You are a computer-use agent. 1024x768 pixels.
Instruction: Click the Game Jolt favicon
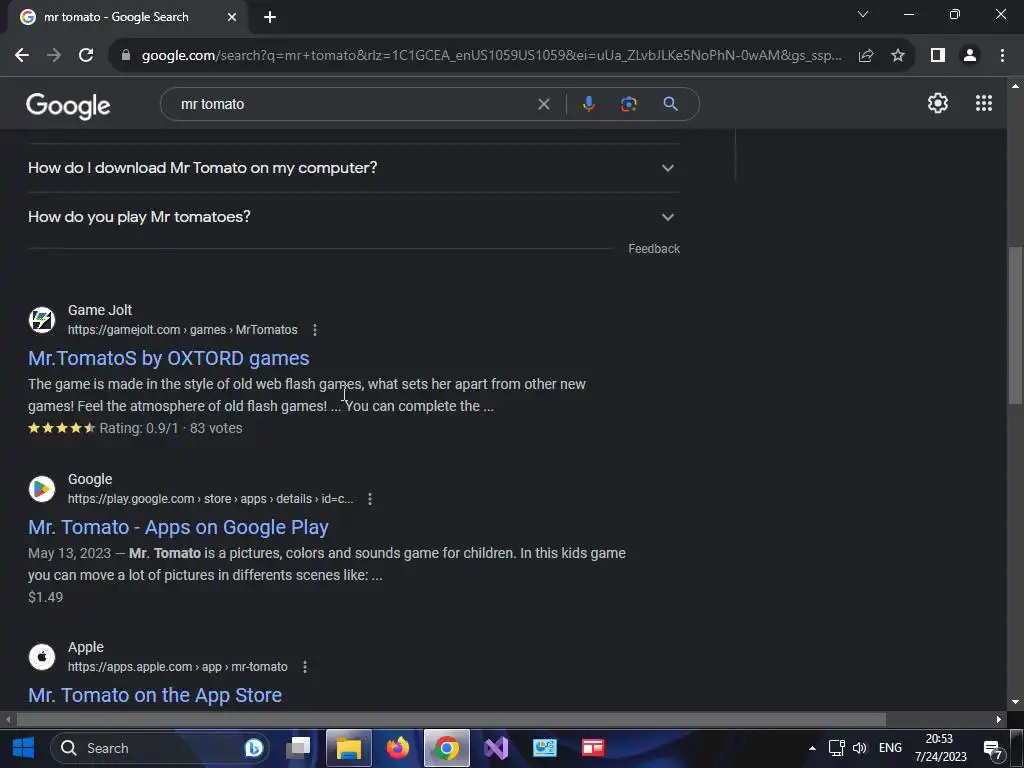(42, 320)
